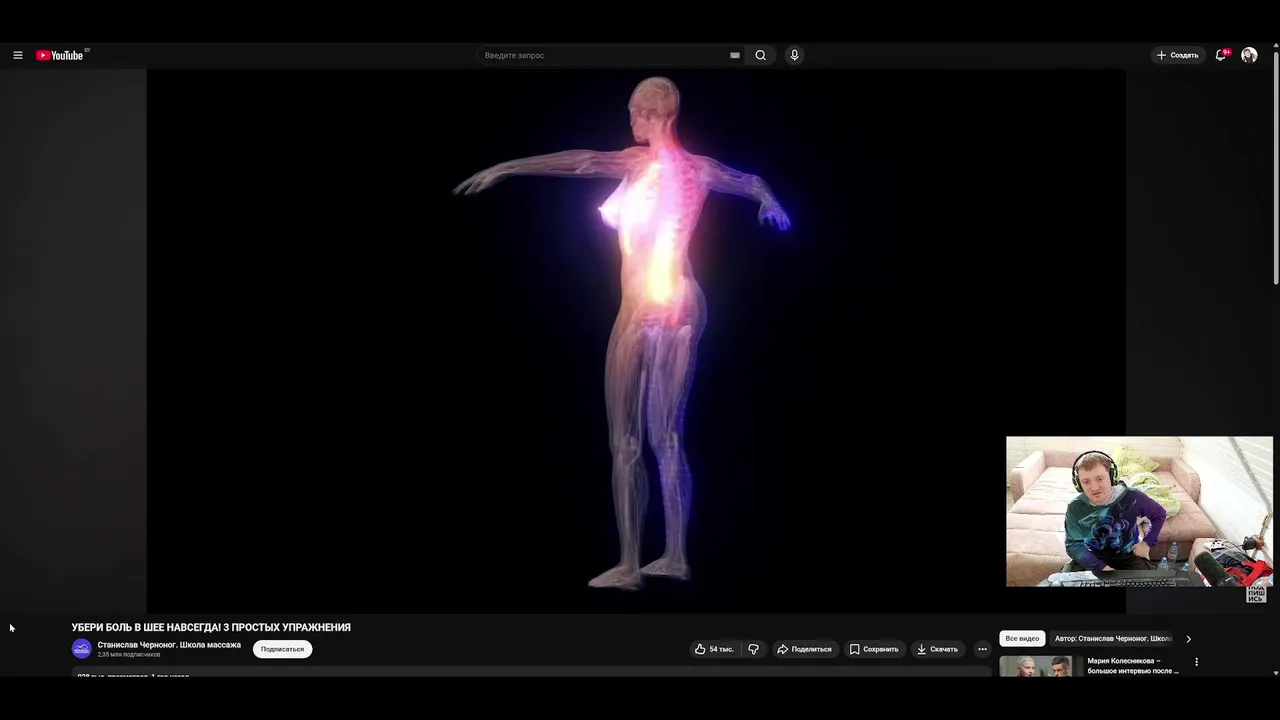Like the video with 54 тыс.
Screen dimensions: 1280x720
[715, 649]
